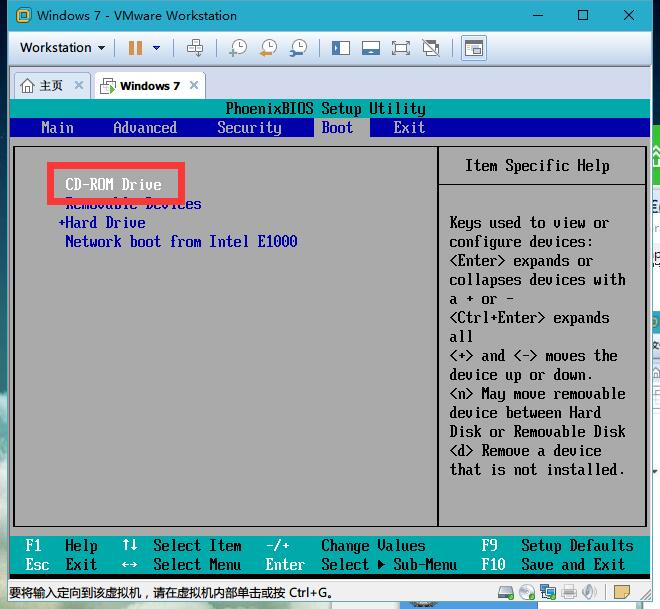Close the 主页 tab
The image size is (660, 609).
[79, 86]
